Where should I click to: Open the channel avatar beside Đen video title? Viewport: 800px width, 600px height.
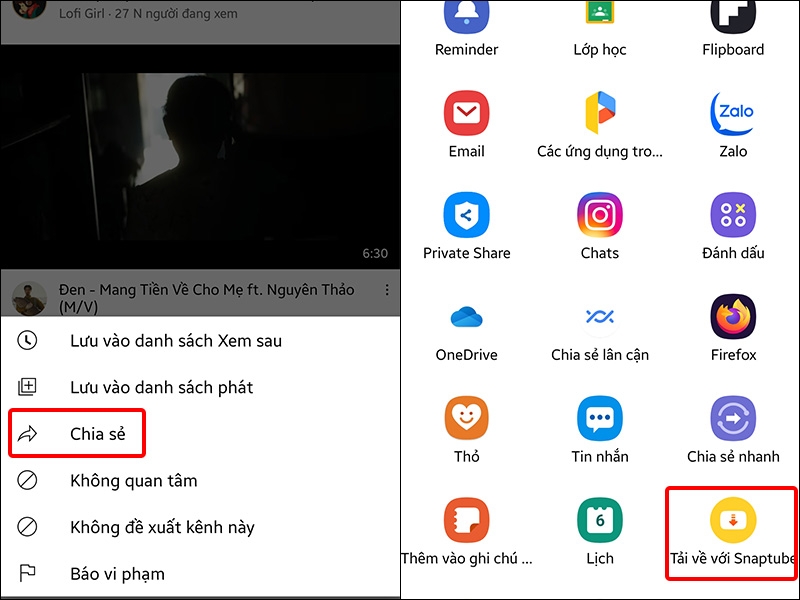(29, 298)
